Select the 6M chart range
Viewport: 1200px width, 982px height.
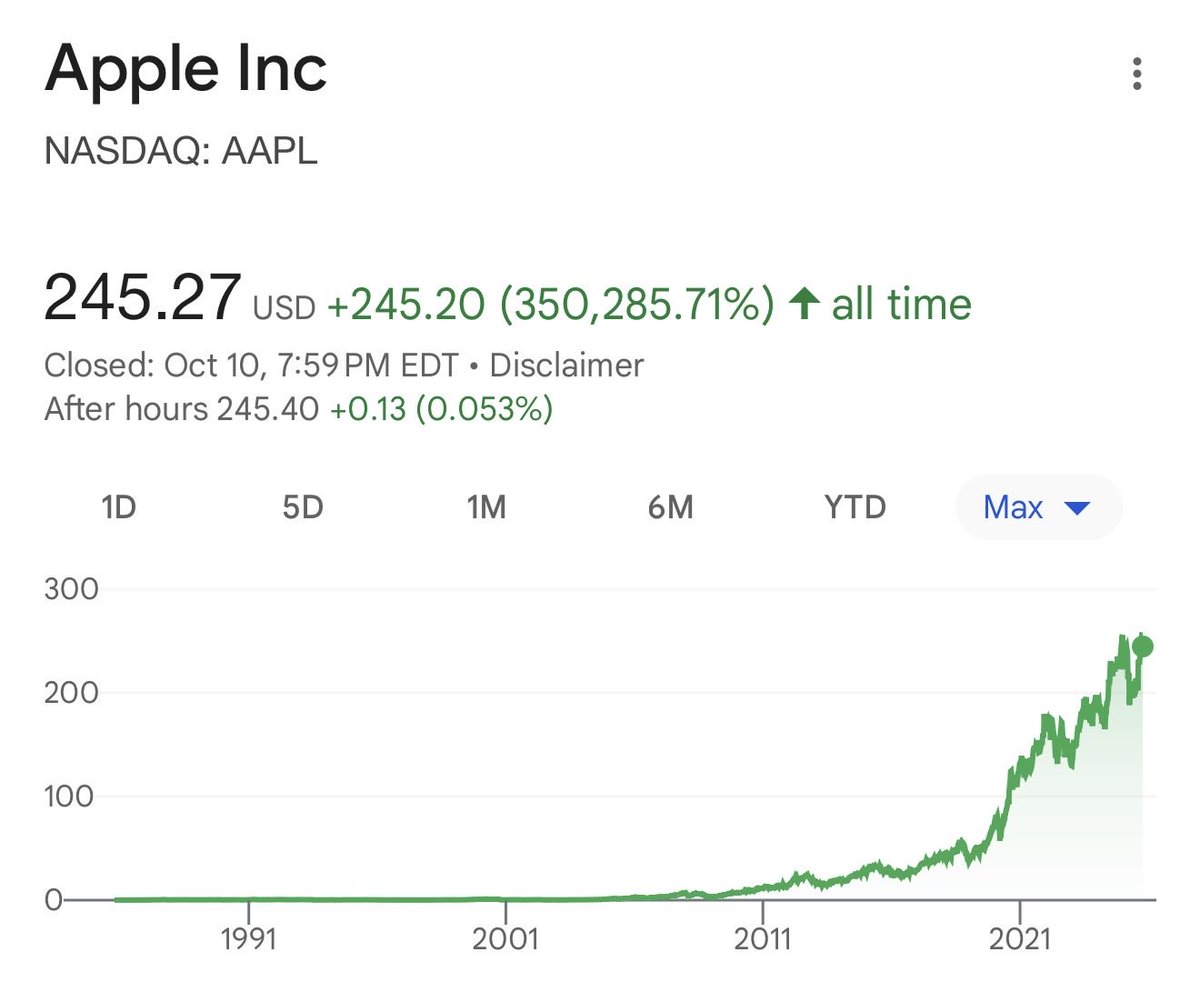tap(670, 508)
